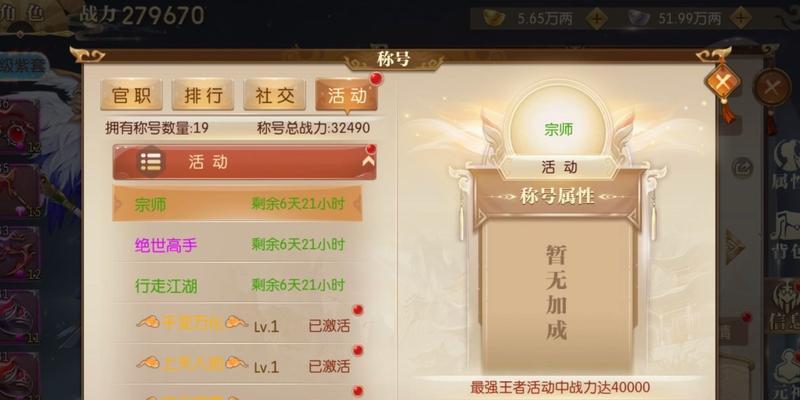Tap the plus icon beside 5.65万两

tap(596, 18)
